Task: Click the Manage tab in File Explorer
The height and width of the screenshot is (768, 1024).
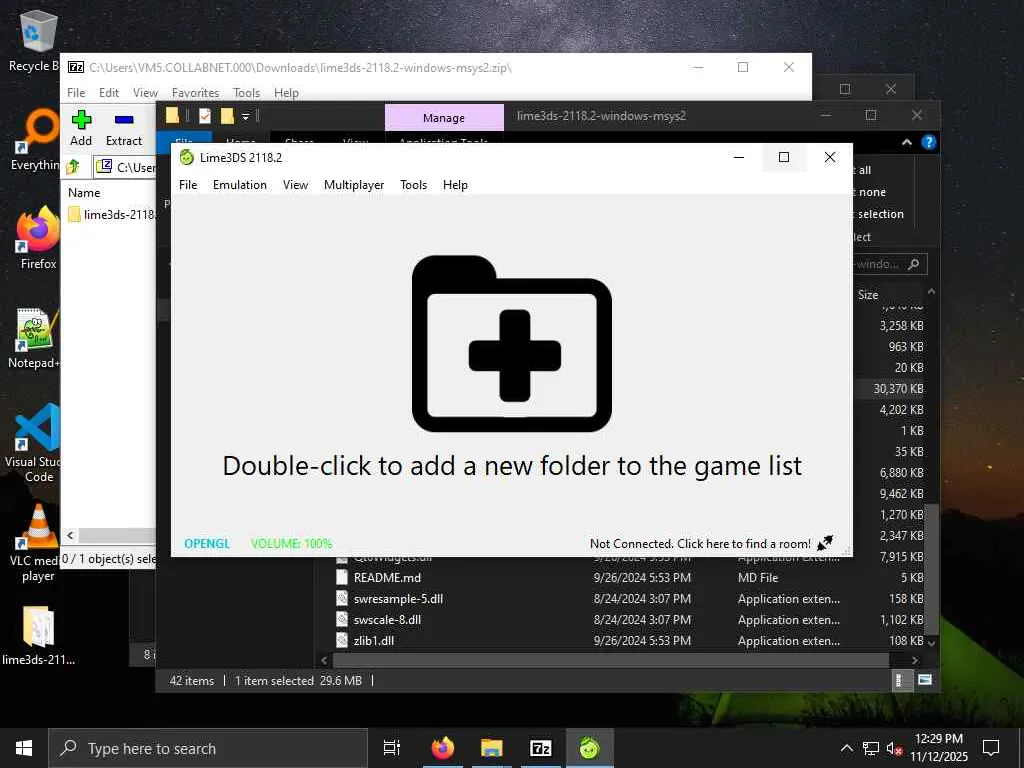Action: coord(444,118)
